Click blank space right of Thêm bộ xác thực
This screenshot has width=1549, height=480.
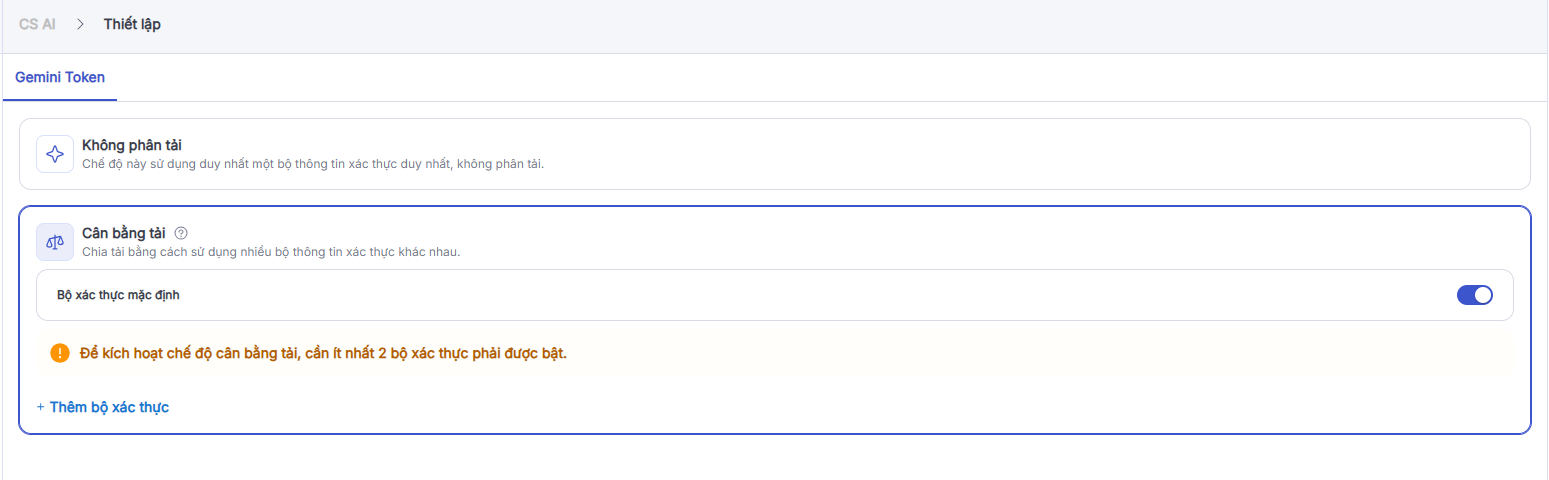pyautogui.click(x=700, y=407)
